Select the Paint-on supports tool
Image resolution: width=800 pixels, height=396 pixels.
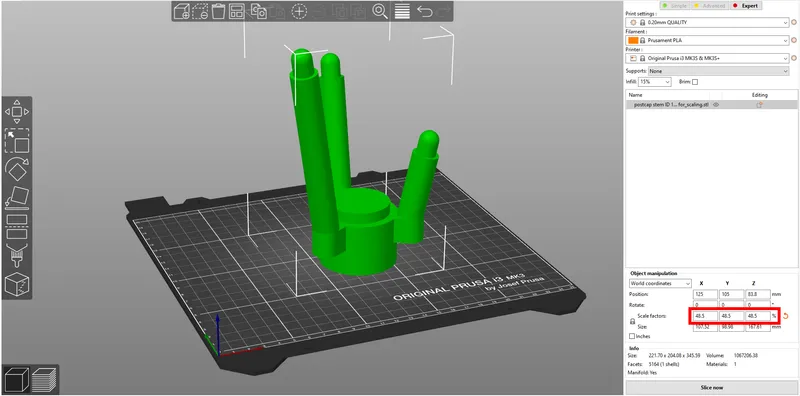coord(17,256)
